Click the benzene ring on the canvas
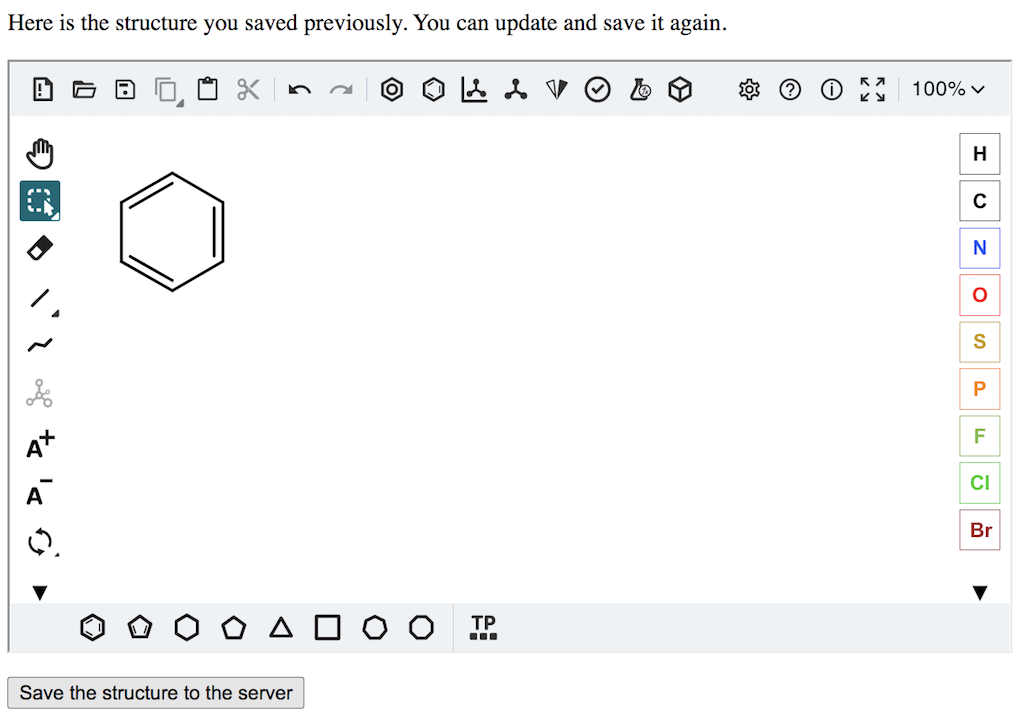 point(172,232)
